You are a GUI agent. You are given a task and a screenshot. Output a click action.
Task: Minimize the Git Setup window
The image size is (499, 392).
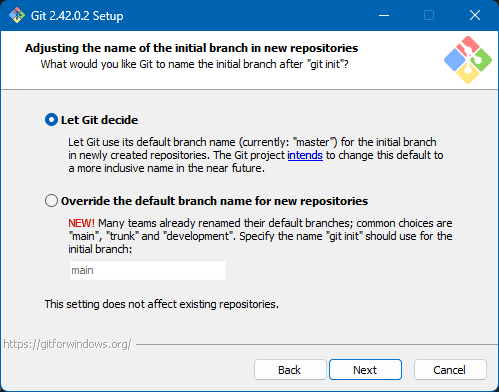pyautogui.click(x=384, y=15)
